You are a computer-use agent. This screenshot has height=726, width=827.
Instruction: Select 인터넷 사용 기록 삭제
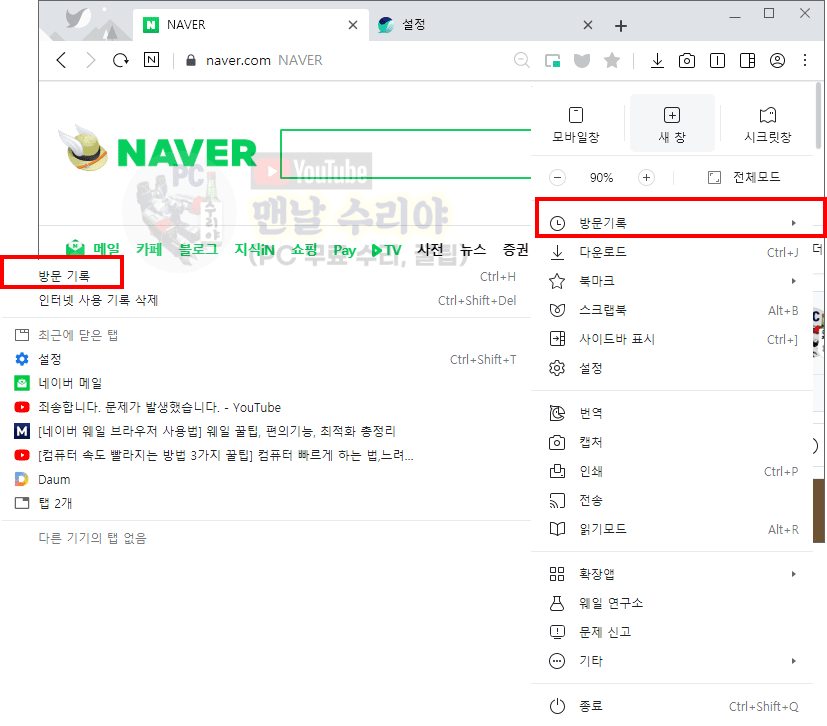pos(266,300)
